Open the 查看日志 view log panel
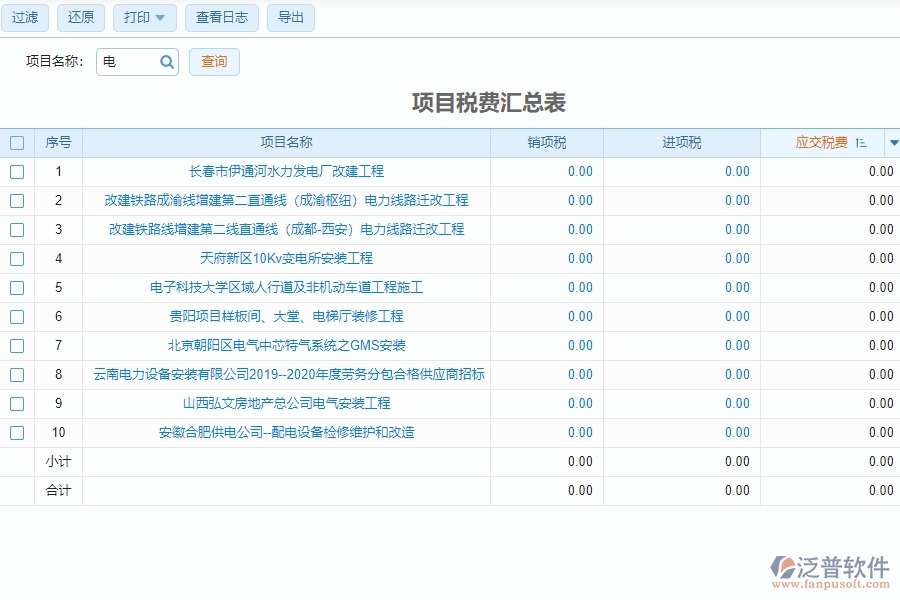Screen dimensions: 900x600 tap(221, 17)
